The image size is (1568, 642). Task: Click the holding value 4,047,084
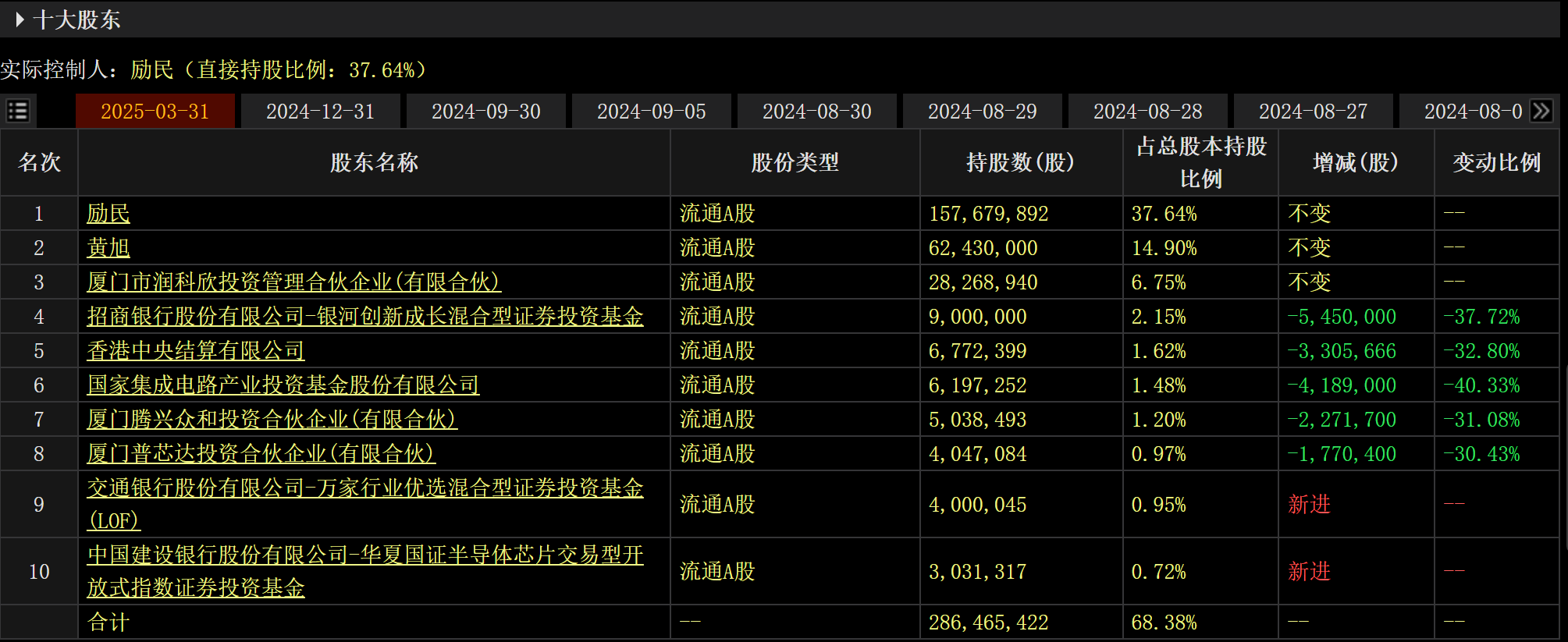pyautogui.click(x=978, y=454)
